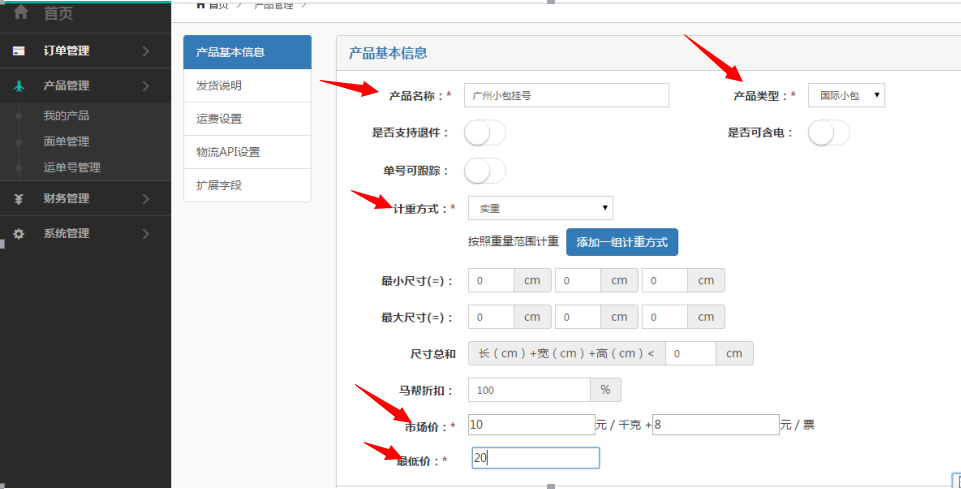The image size is (961, 489).
Task: Enable the 是否可含电 switch
Action: (x=828, y=132)
